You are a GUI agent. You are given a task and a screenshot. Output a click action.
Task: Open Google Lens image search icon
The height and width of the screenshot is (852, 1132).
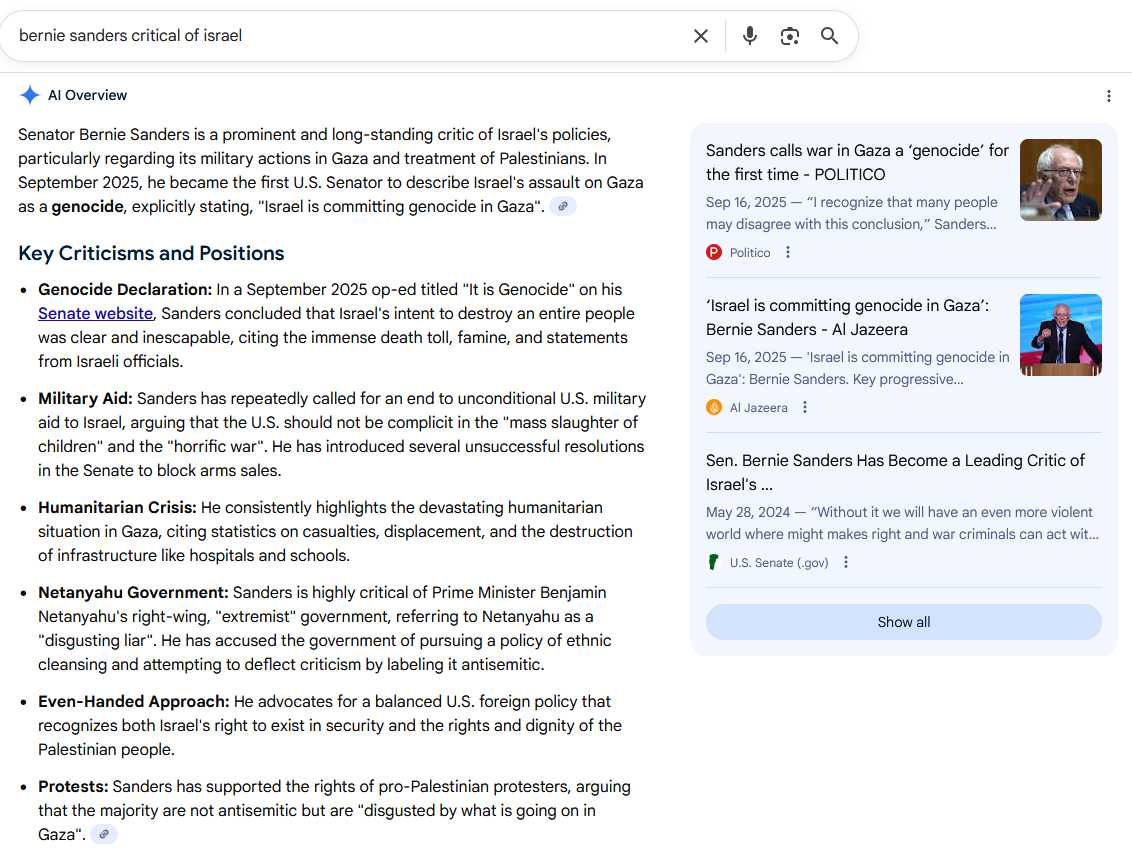pos(790,36)
